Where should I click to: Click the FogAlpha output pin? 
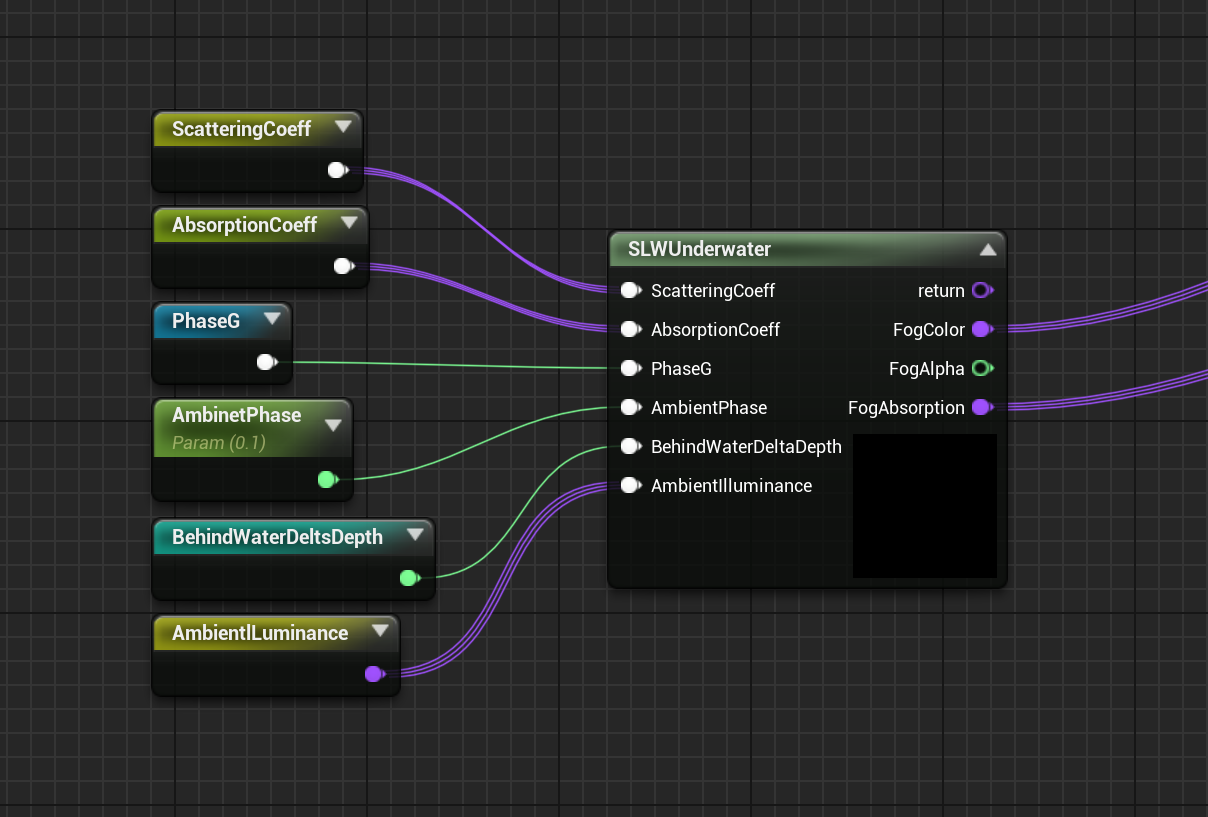[981, 369]
